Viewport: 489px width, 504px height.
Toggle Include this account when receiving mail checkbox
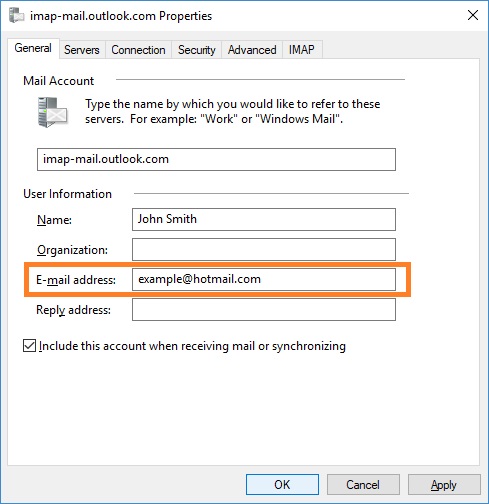[x=29, y=346]
